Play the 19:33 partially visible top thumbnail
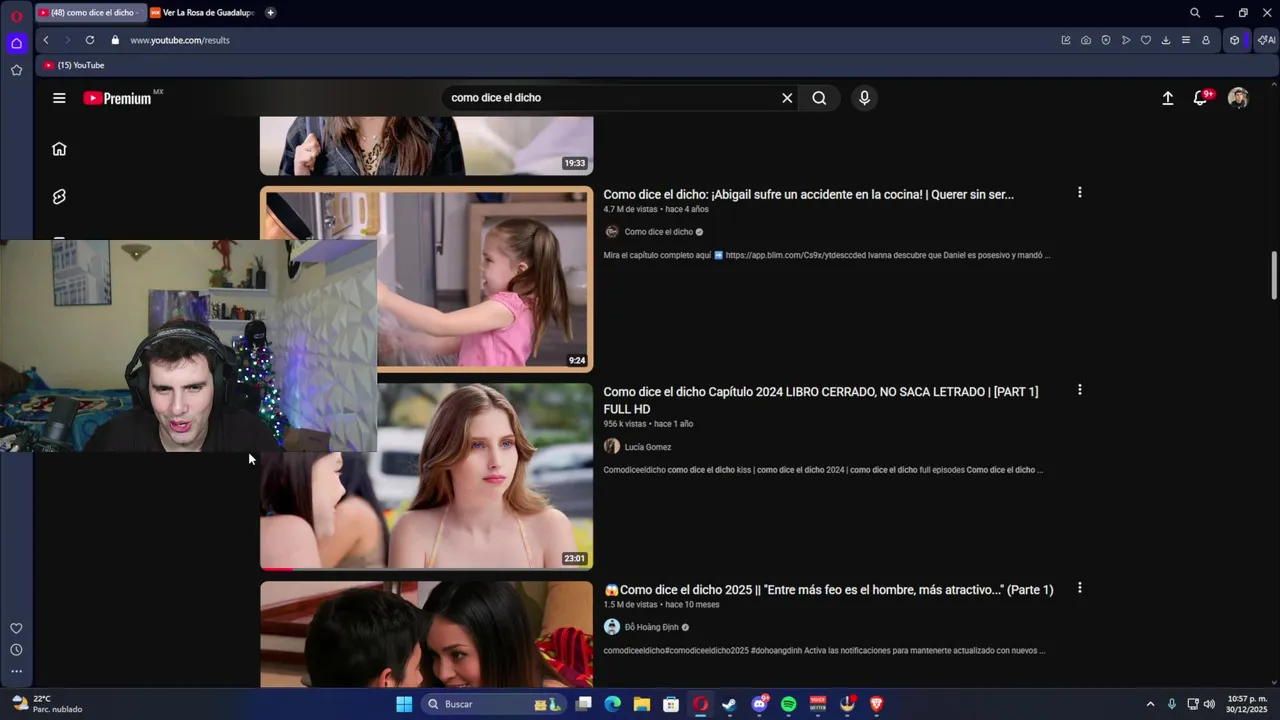1280x720 pixels. tap(426, 145)
